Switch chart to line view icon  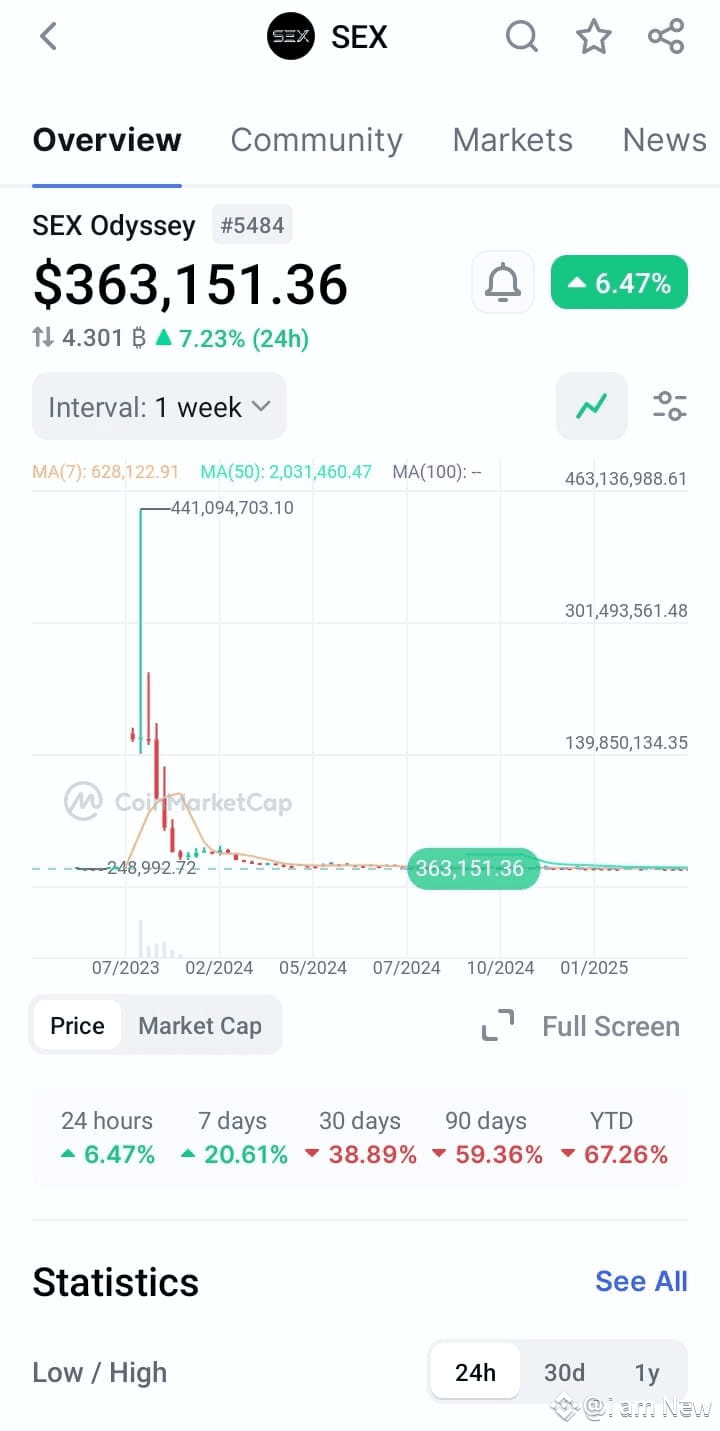pos(591,406)
